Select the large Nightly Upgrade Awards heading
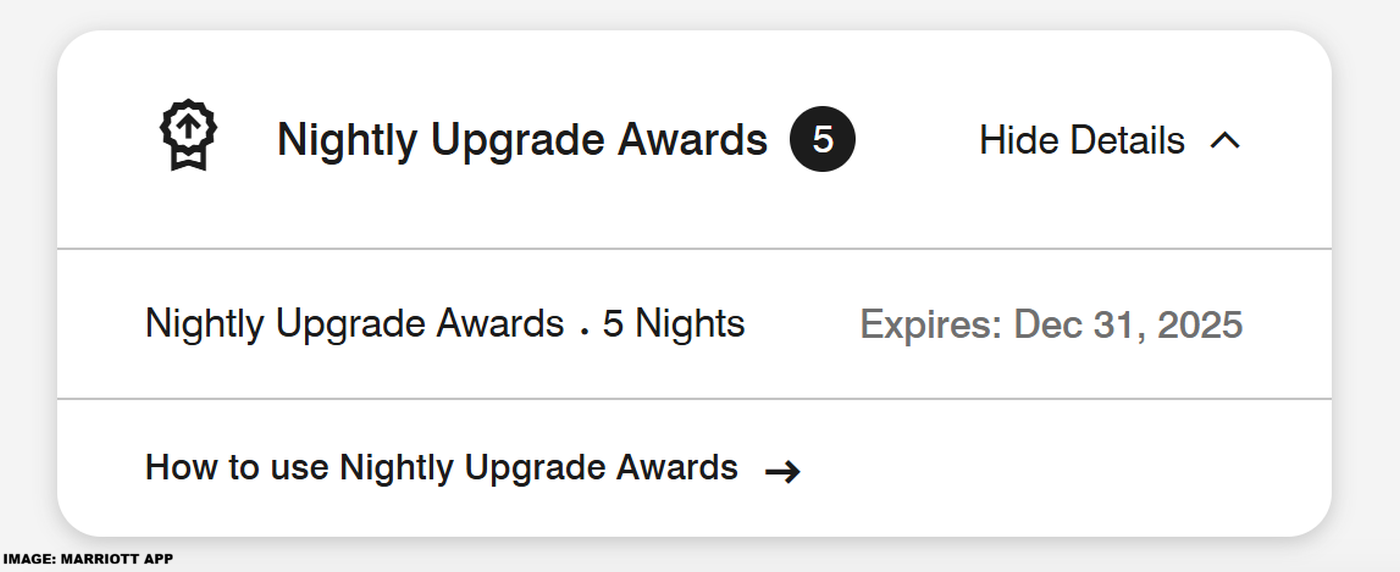This screenshot has width=1400, height=572. click(x=522, y=140)
